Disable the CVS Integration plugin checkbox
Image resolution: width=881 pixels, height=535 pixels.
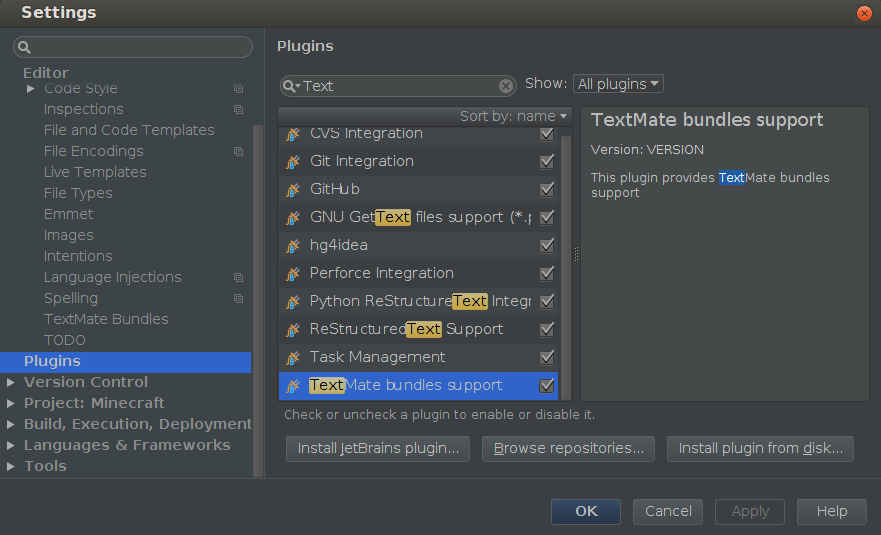547,134
